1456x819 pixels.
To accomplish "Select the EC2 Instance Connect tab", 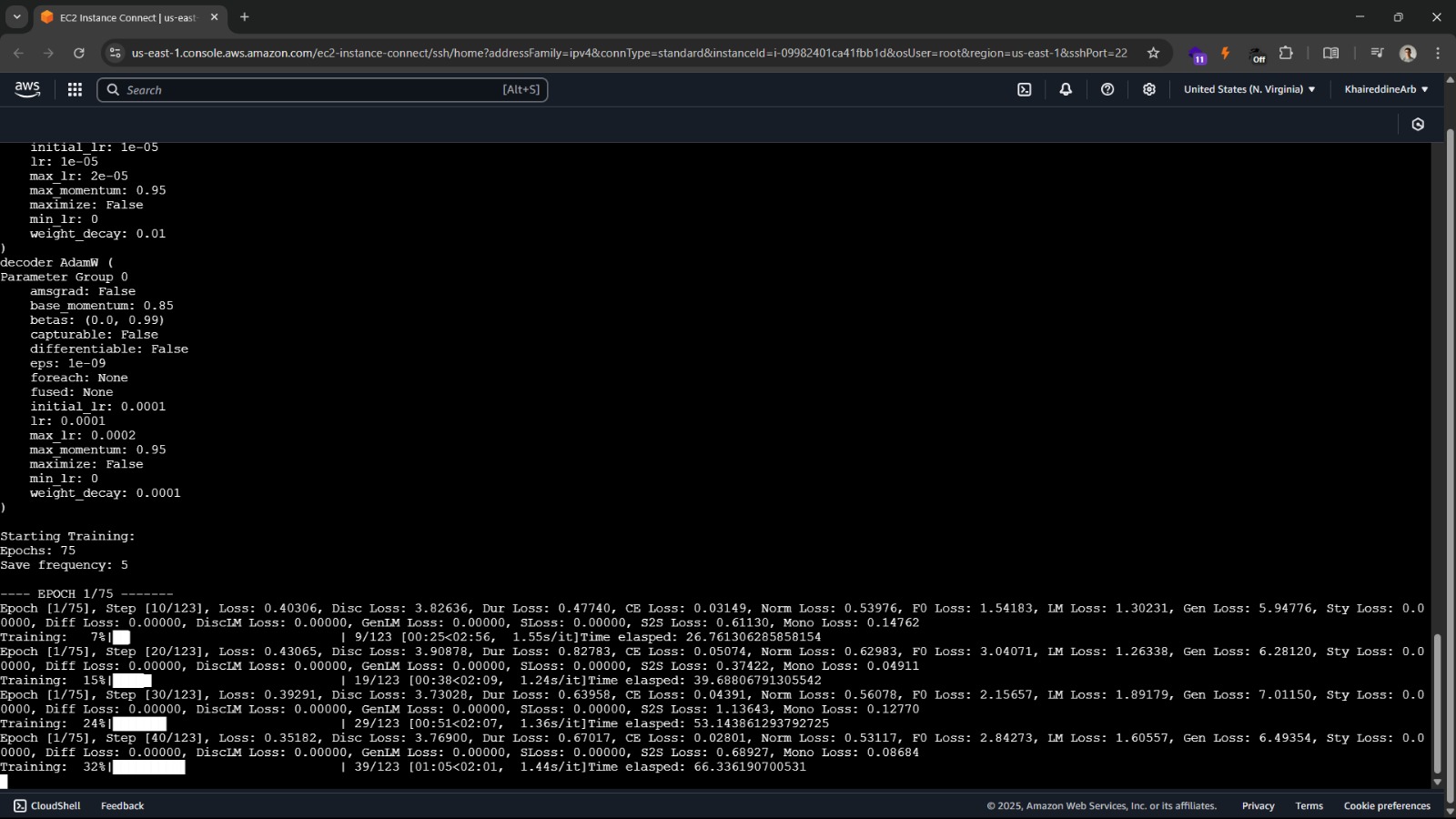I will (127, 17).
